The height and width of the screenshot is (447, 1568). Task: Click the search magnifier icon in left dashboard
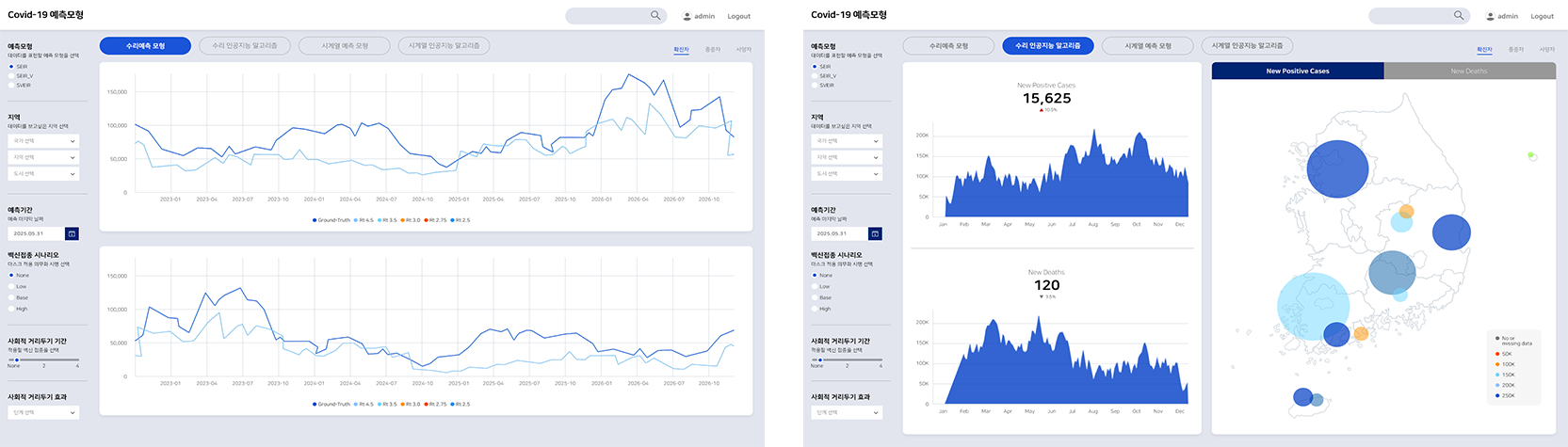pos(655,16)
